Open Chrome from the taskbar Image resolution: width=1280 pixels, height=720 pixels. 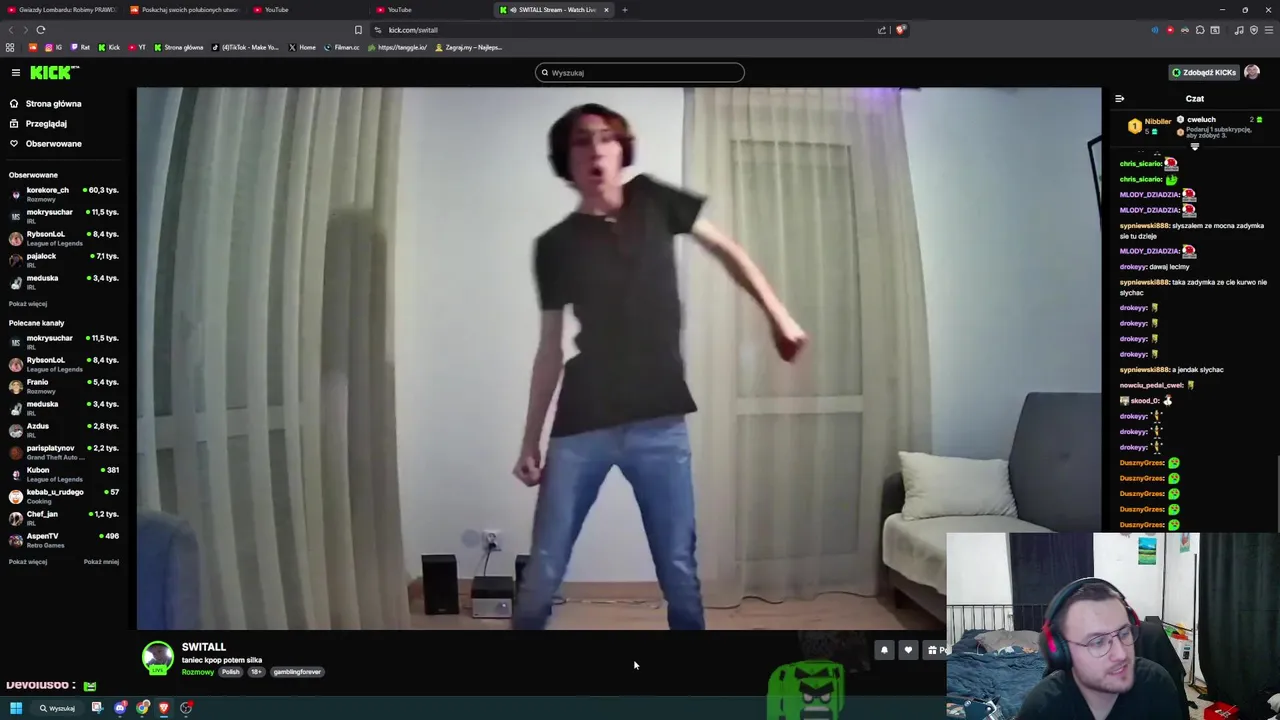[x=143, y=708]
